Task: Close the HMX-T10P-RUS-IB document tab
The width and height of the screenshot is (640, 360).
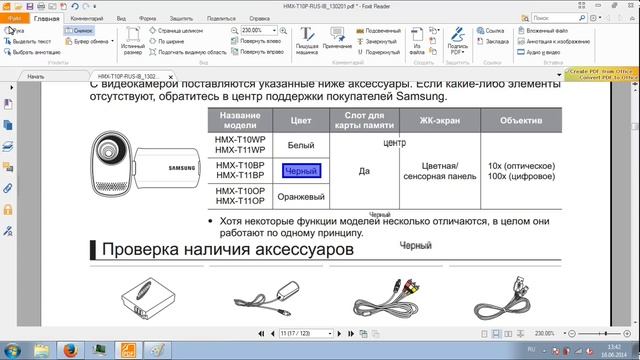Action: [171, 77]
